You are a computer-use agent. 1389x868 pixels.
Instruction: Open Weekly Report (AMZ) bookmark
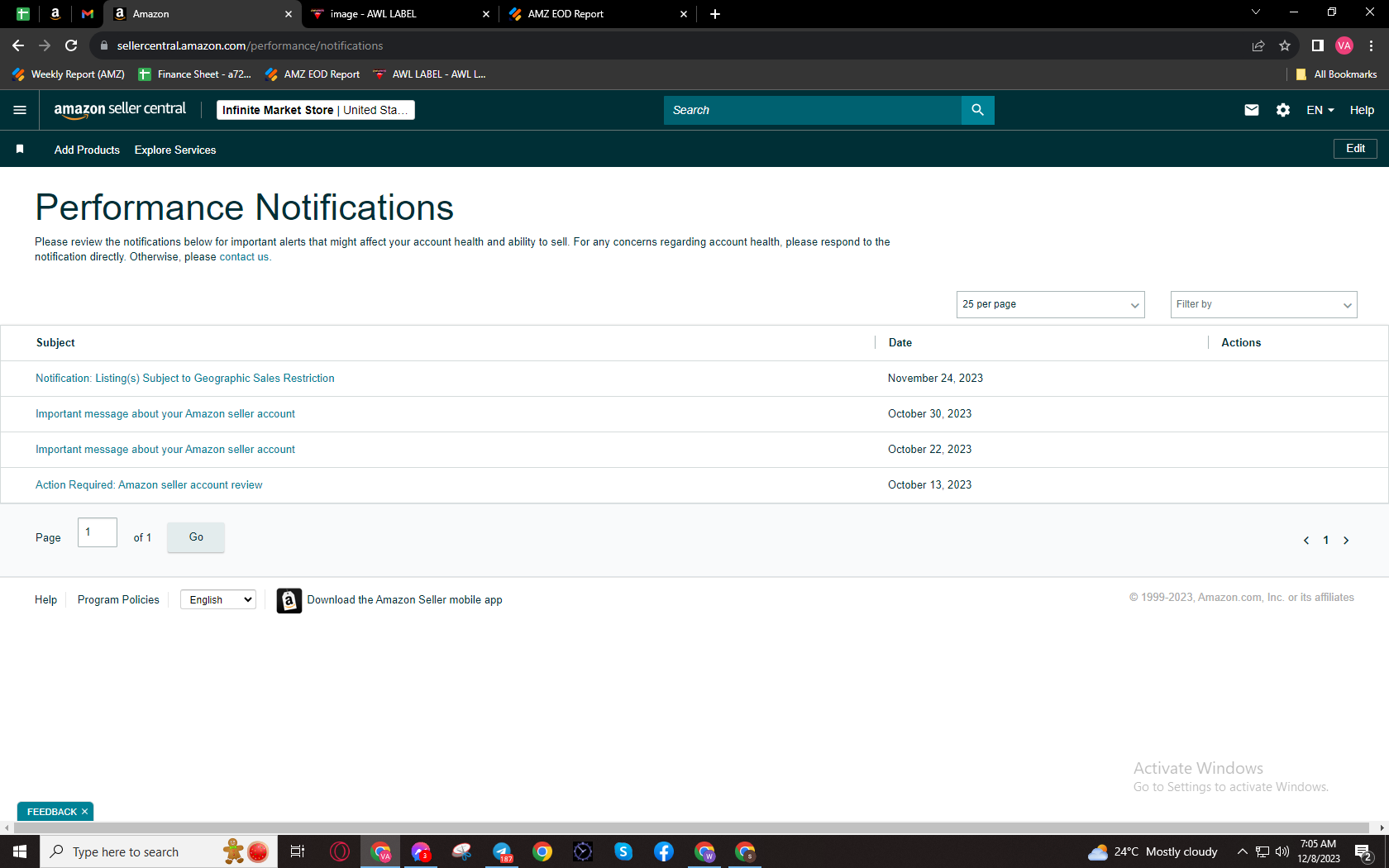click(69, 74)
